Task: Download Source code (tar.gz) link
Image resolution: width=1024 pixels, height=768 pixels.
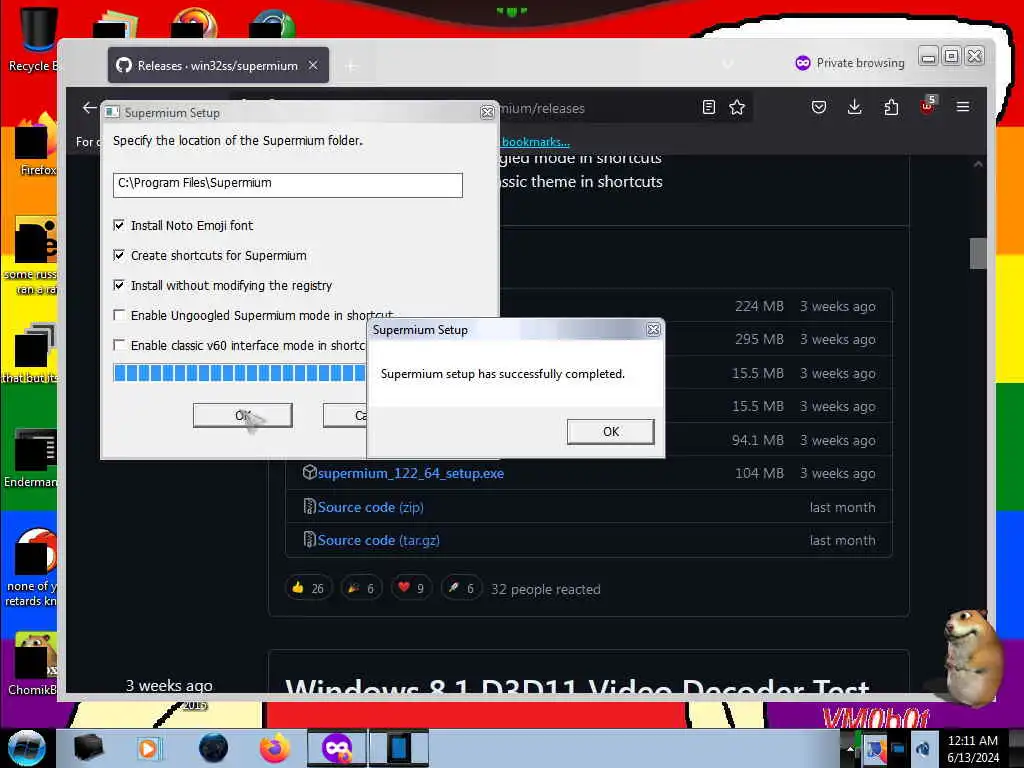Action: [x=378, y=541]
